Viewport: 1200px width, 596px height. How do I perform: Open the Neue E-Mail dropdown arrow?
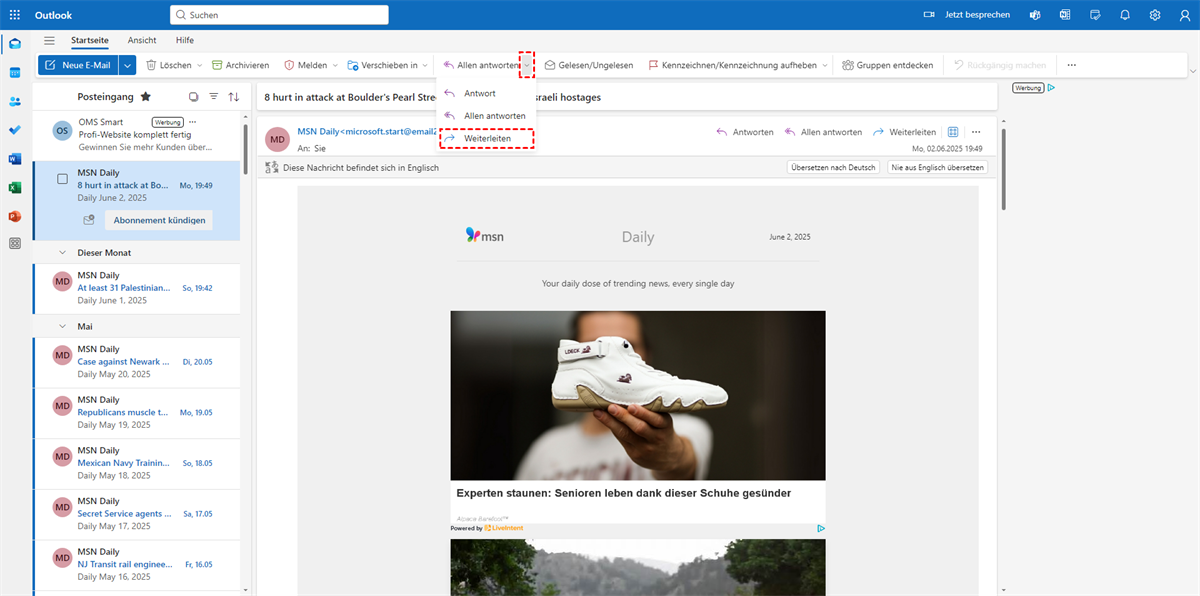click(x=127, y=65)
